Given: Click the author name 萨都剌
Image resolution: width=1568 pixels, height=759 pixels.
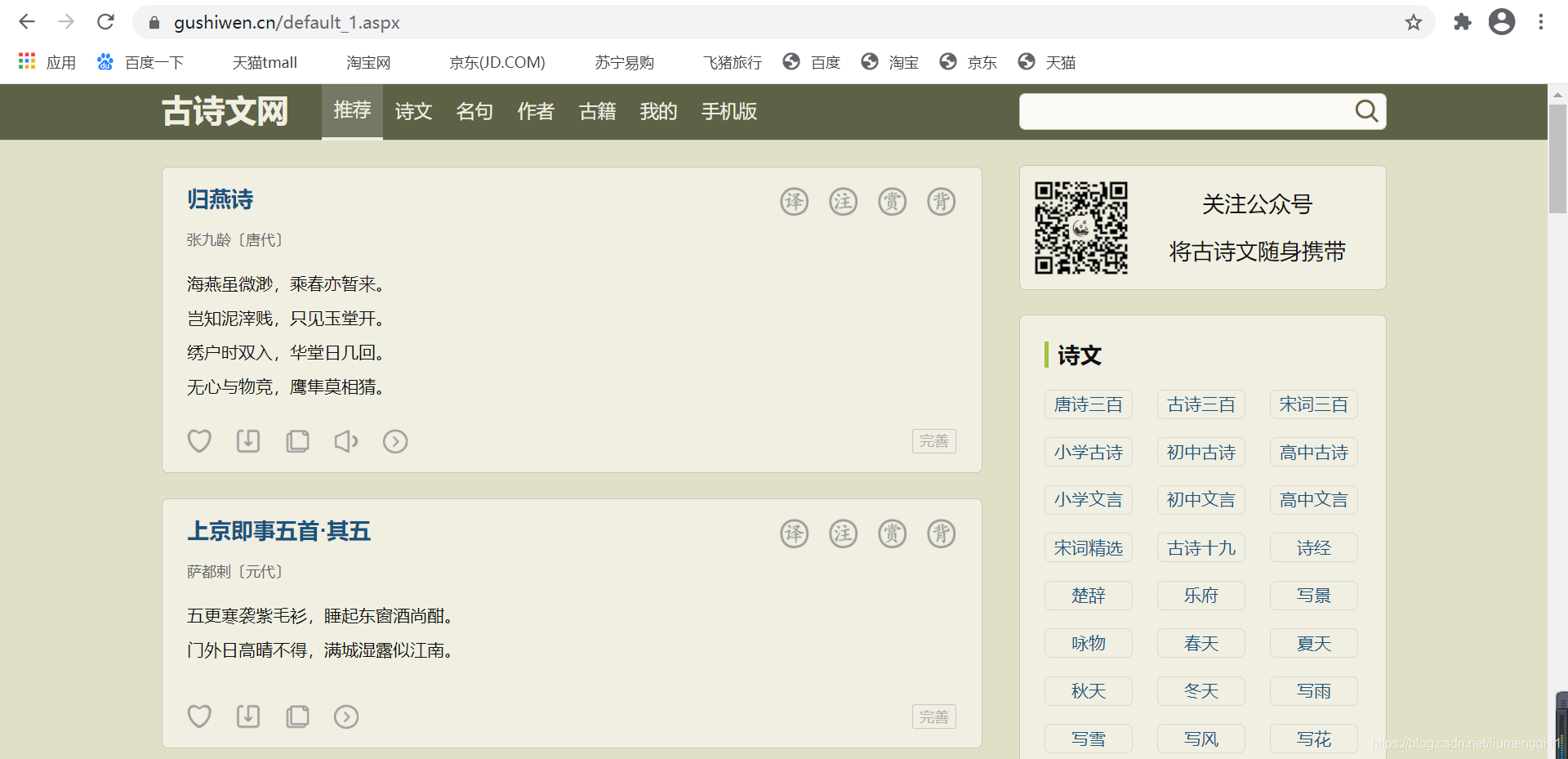Looking at the screenshot, I should pos(209,572).
